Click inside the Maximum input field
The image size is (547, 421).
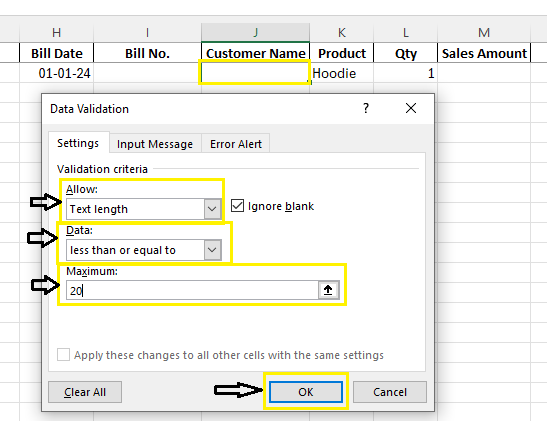click(192, 290)
